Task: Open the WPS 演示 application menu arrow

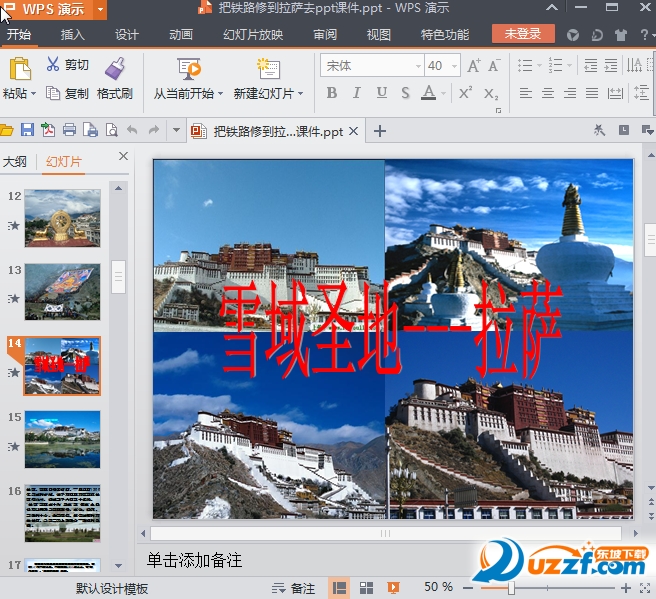Action: tap(100, 9)
